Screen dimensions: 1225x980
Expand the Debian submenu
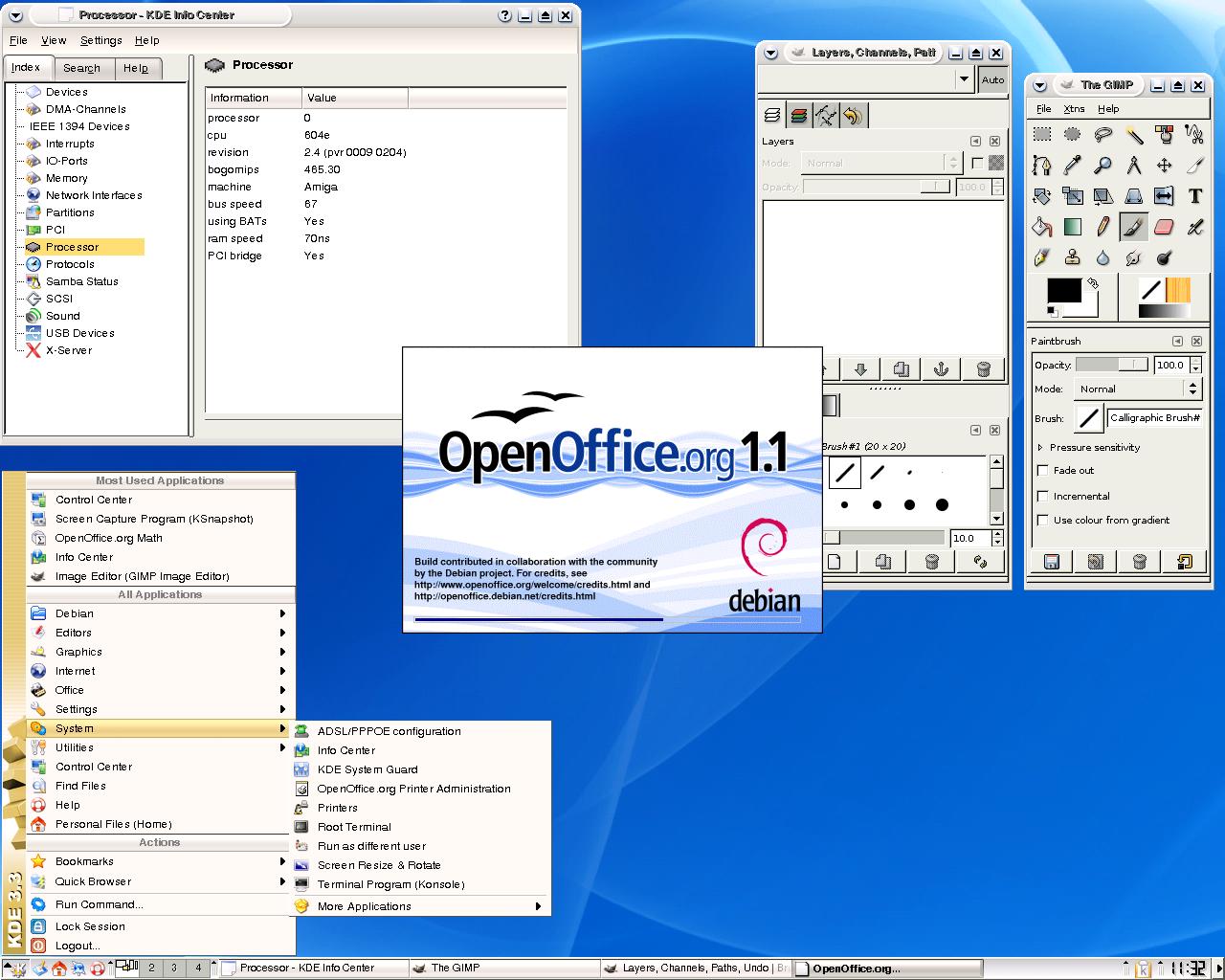pyautogui.click(x=160, y=613)
